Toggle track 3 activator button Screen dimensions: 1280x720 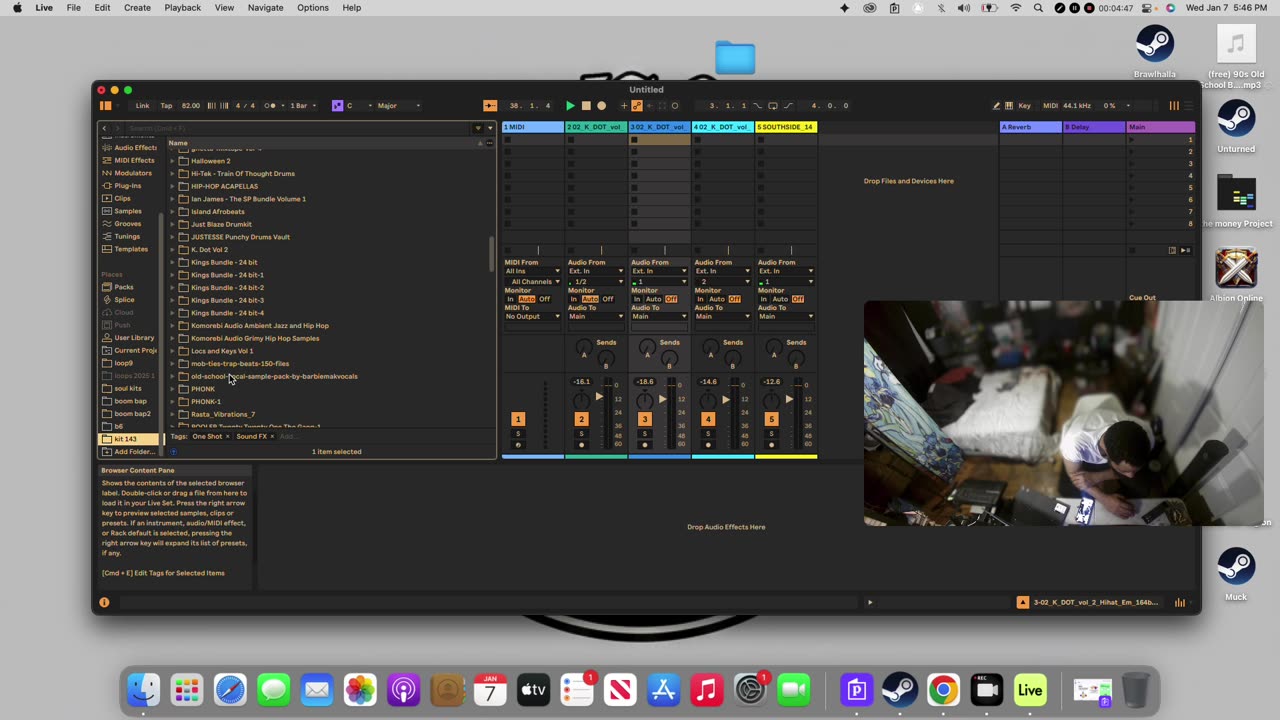tap(644, 419)
